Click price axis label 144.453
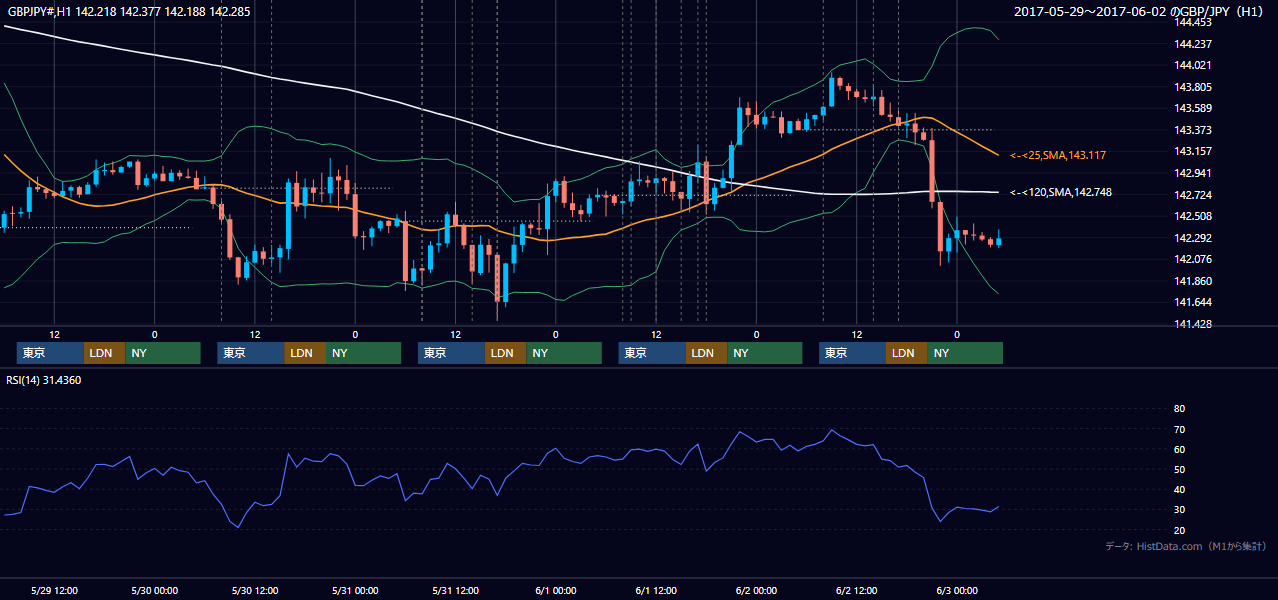 [x=1193, y=22]
